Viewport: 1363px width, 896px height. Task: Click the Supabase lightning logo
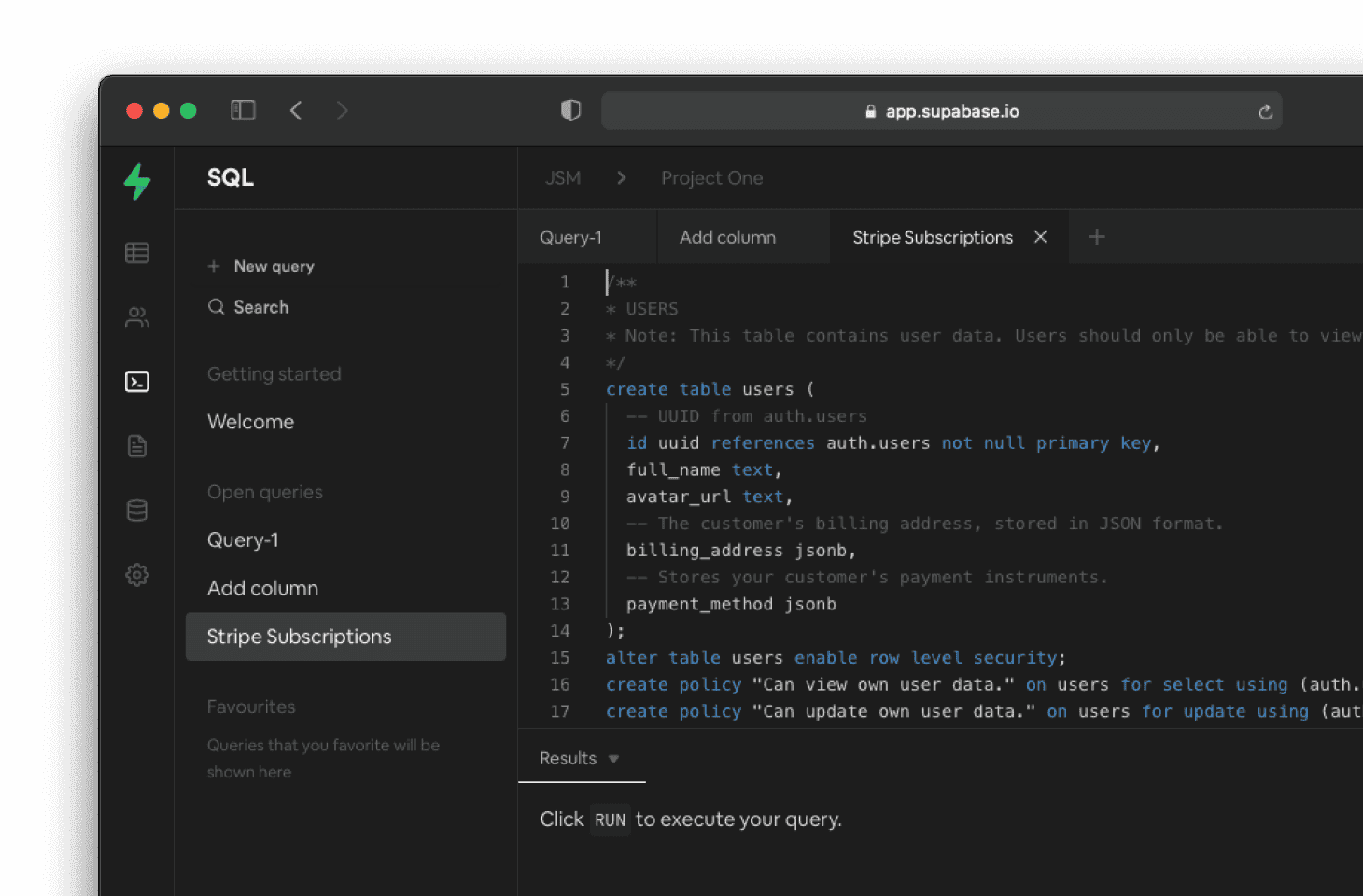(x=136, y=182)
